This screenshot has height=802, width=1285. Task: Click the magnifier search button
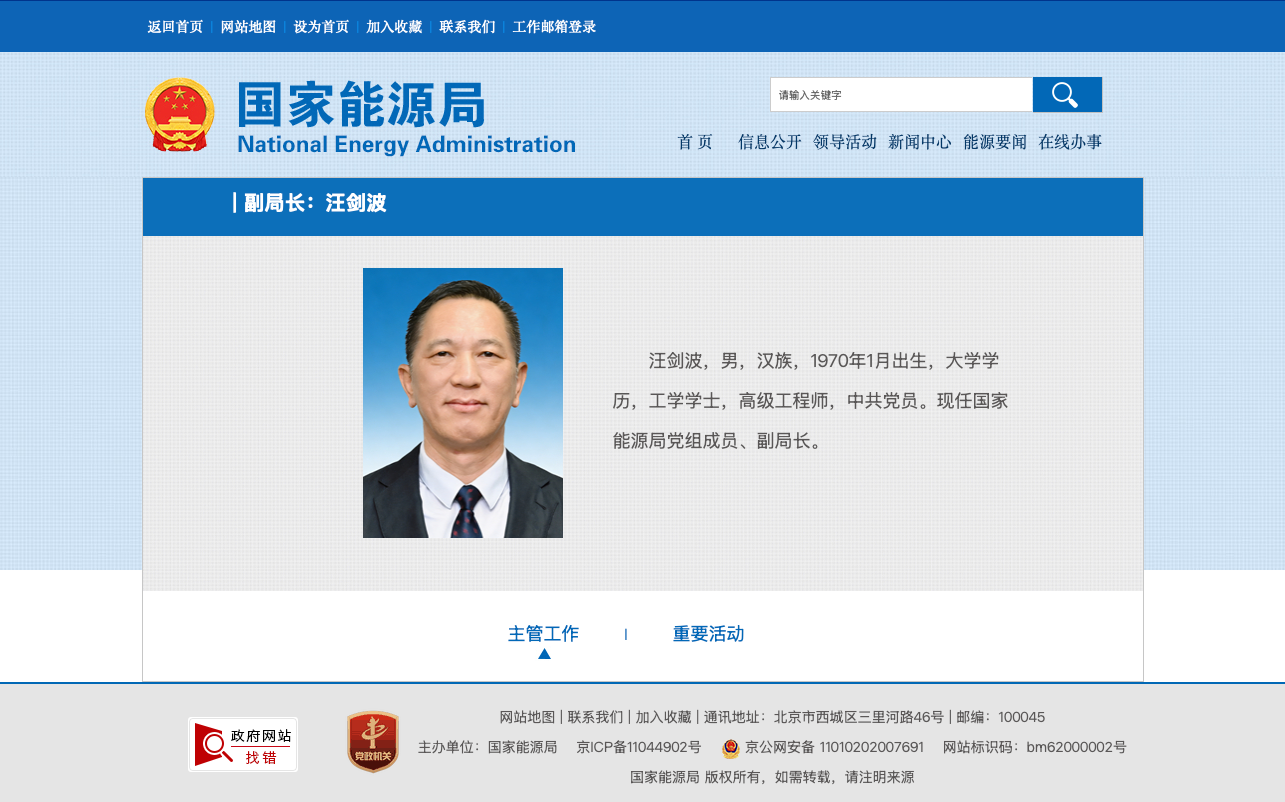click(x=1067, y=95)
